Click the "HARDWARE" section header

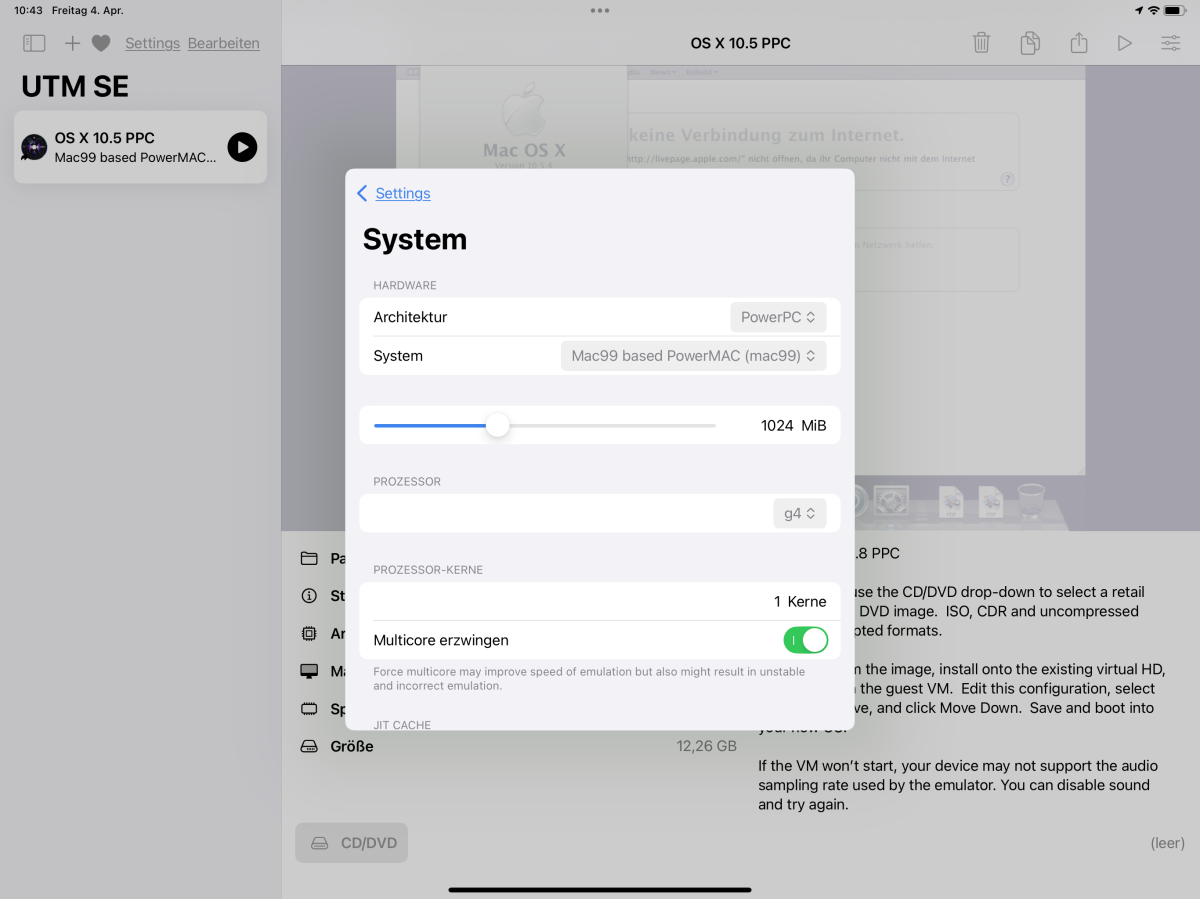click(405, 285)
